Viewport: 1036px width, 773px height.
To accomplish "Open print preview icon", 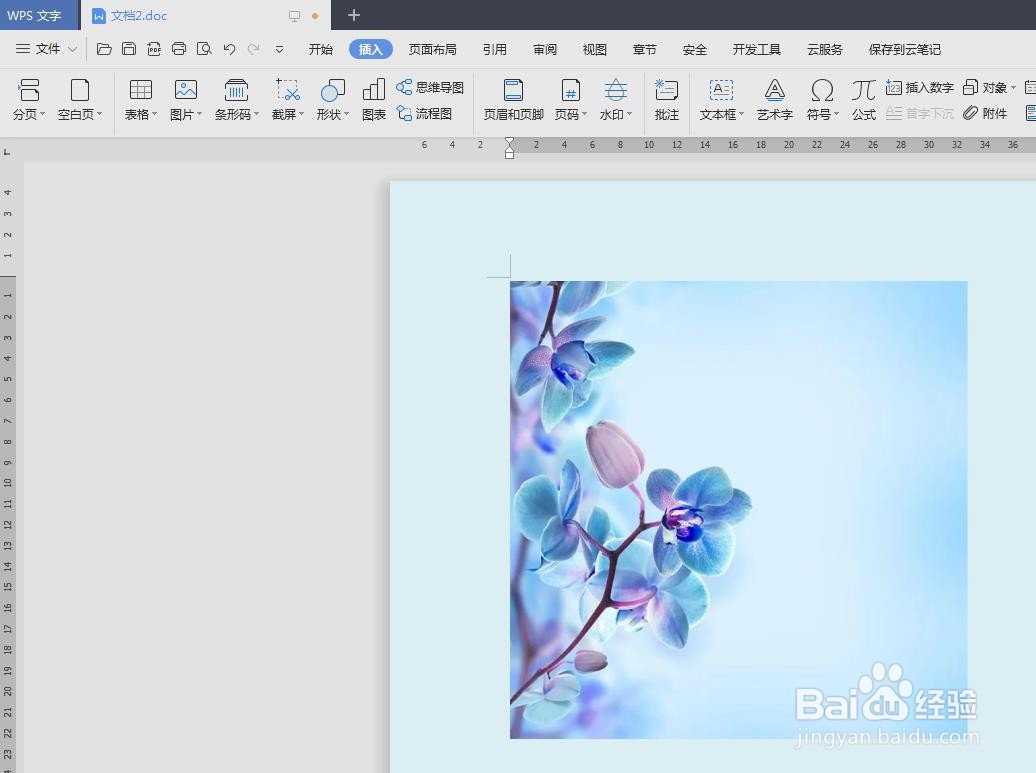I will [204, 49].
